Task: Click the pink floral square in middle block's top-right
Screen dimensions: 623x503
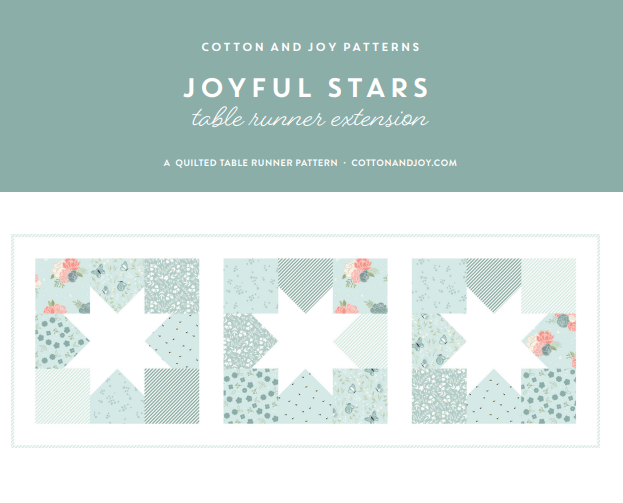Action: tap(360, 286)
